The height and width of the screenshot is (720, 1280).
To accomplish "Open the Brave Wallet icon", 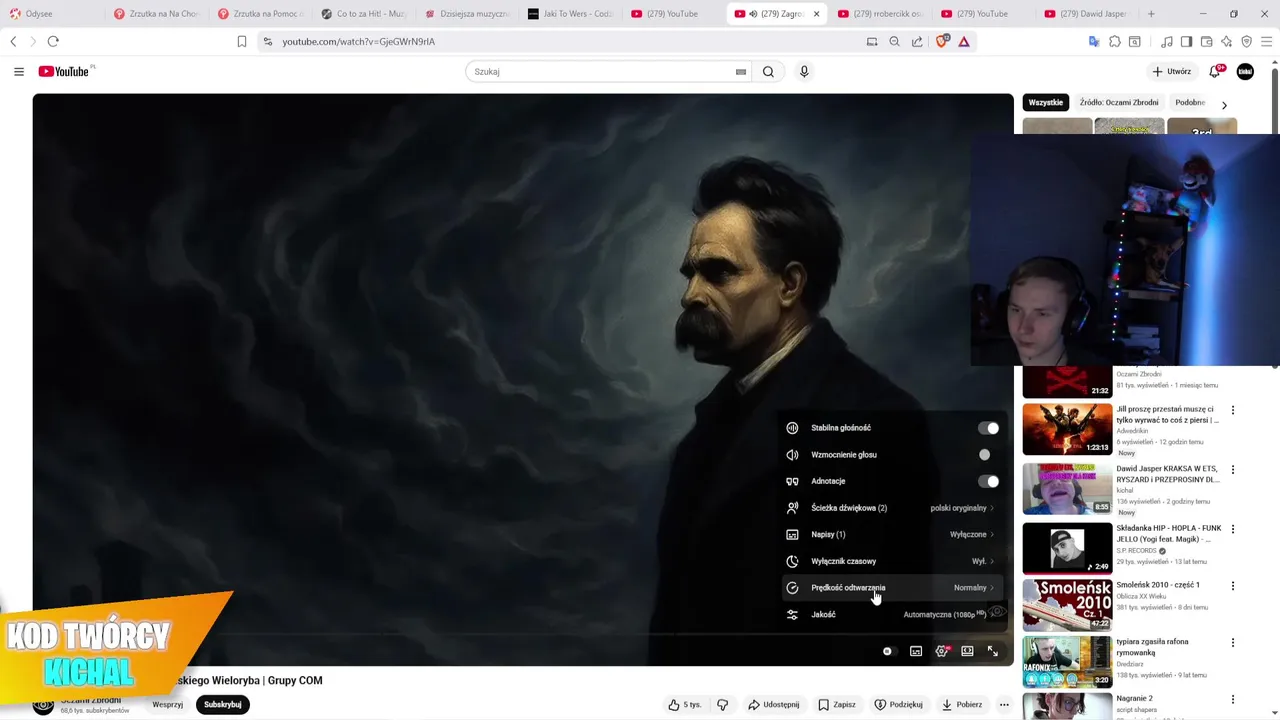I will click(1207, 41).
